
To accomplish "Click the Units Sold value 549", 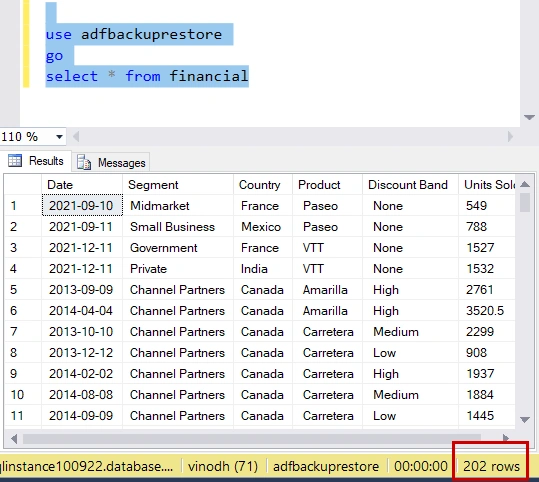I will pyautogui.click(x=487, y=206).
